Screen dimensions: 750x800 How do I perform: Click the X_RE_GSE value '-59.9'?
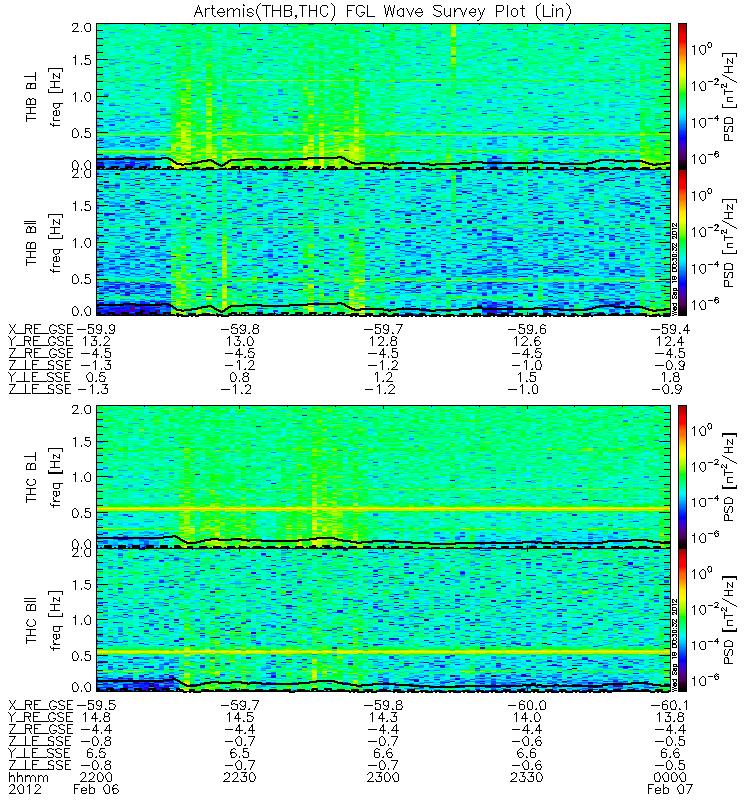pos(96,329)
